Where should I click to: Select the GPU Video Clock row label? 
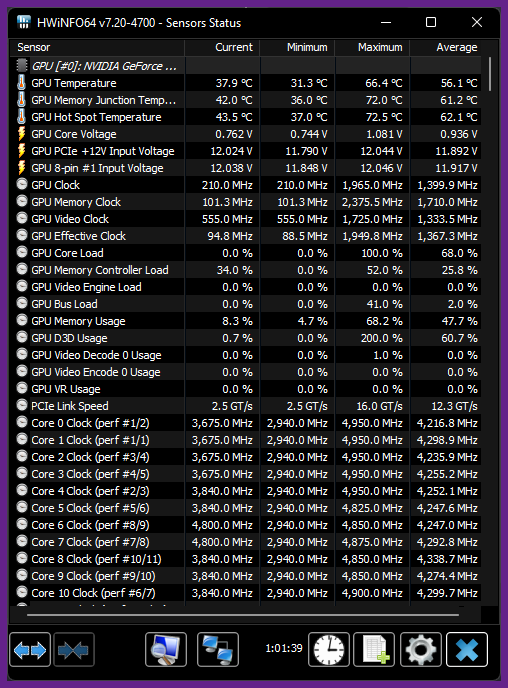pos(70,219)
